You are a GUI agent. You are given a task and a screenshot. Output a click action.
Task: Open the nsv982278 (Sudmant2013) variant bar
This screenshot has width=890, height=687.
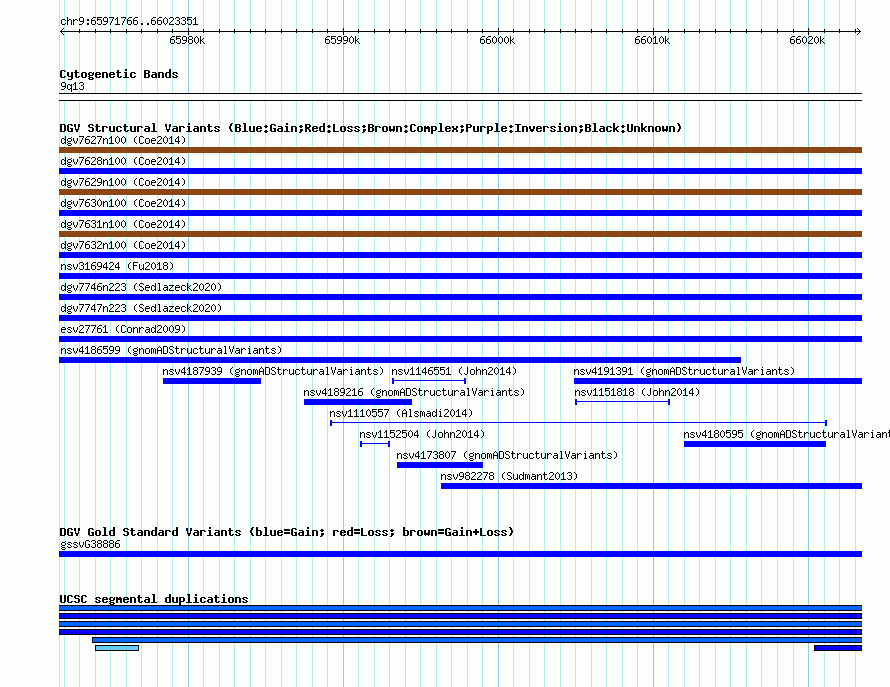(x=652, y=486)
